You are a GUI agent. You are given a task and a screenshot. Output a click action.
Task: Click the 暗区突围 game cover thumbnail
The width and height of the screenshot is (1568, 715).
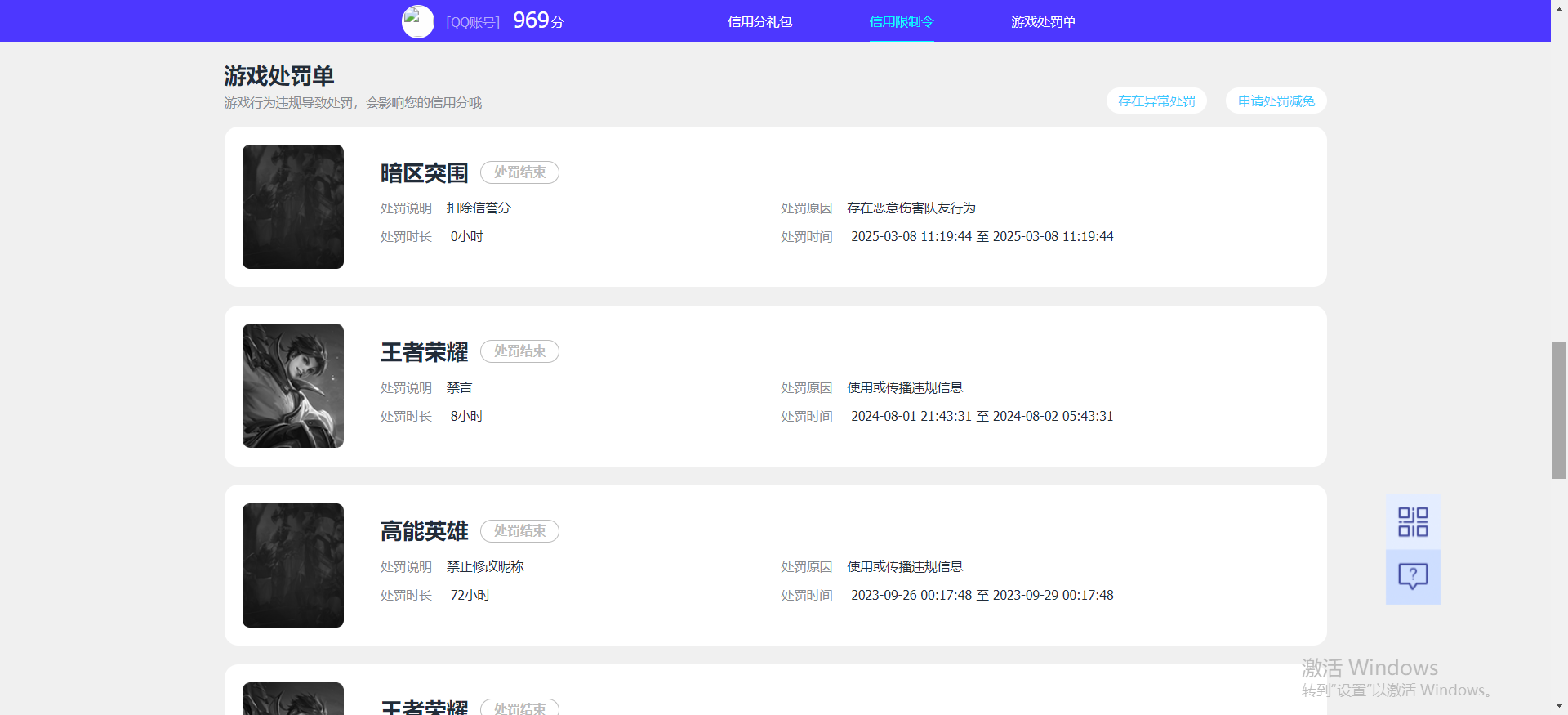pos(293,207)
